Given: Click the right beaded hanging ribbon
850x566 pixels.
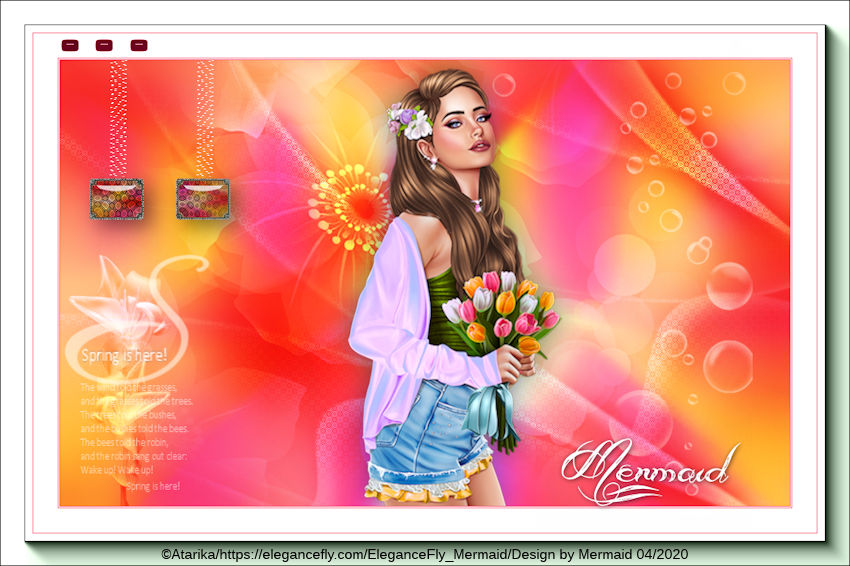Looking at the screenshot, I should [205, 118].
